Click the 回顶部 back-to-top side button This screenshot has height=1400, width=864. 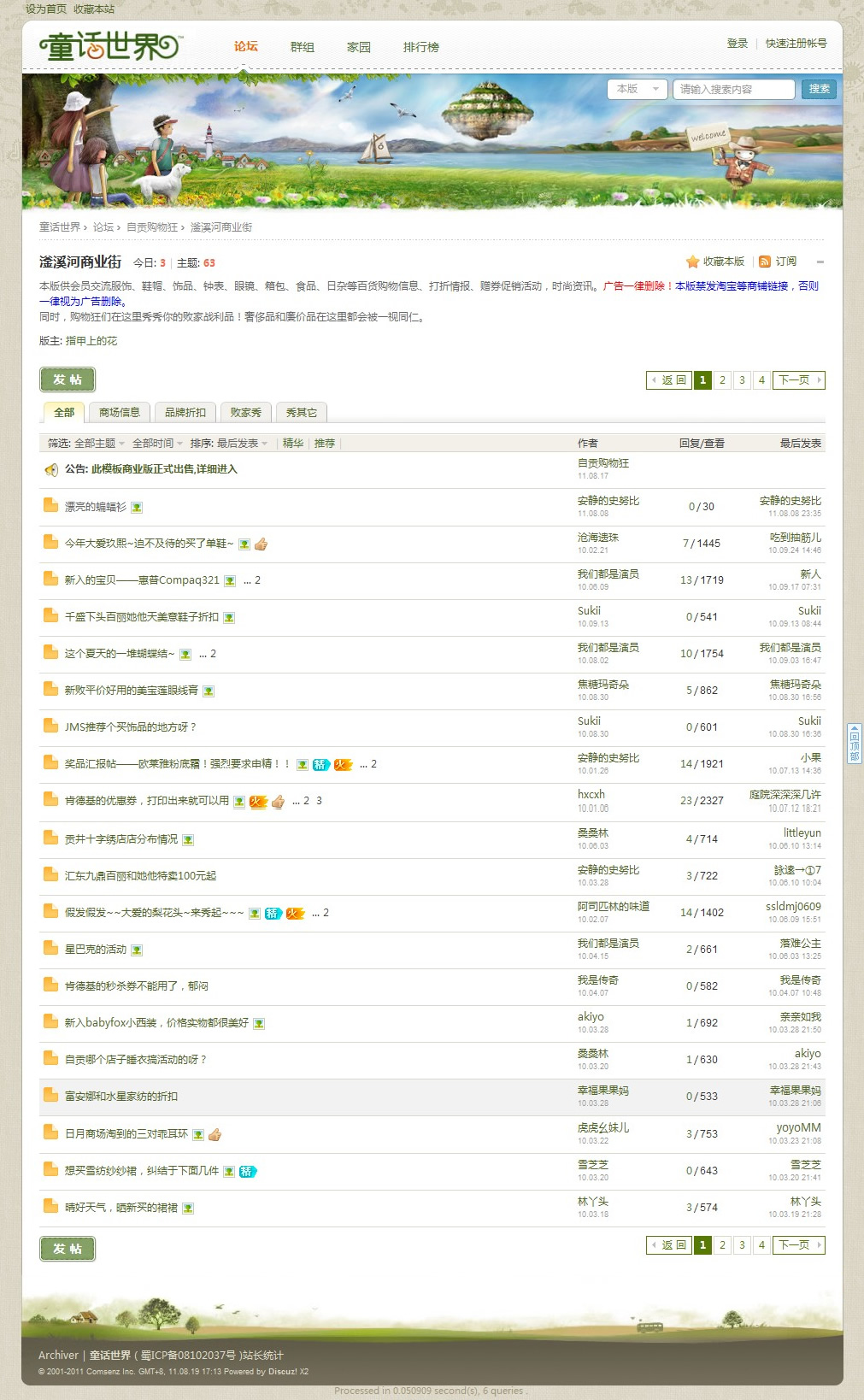[854, 744]
